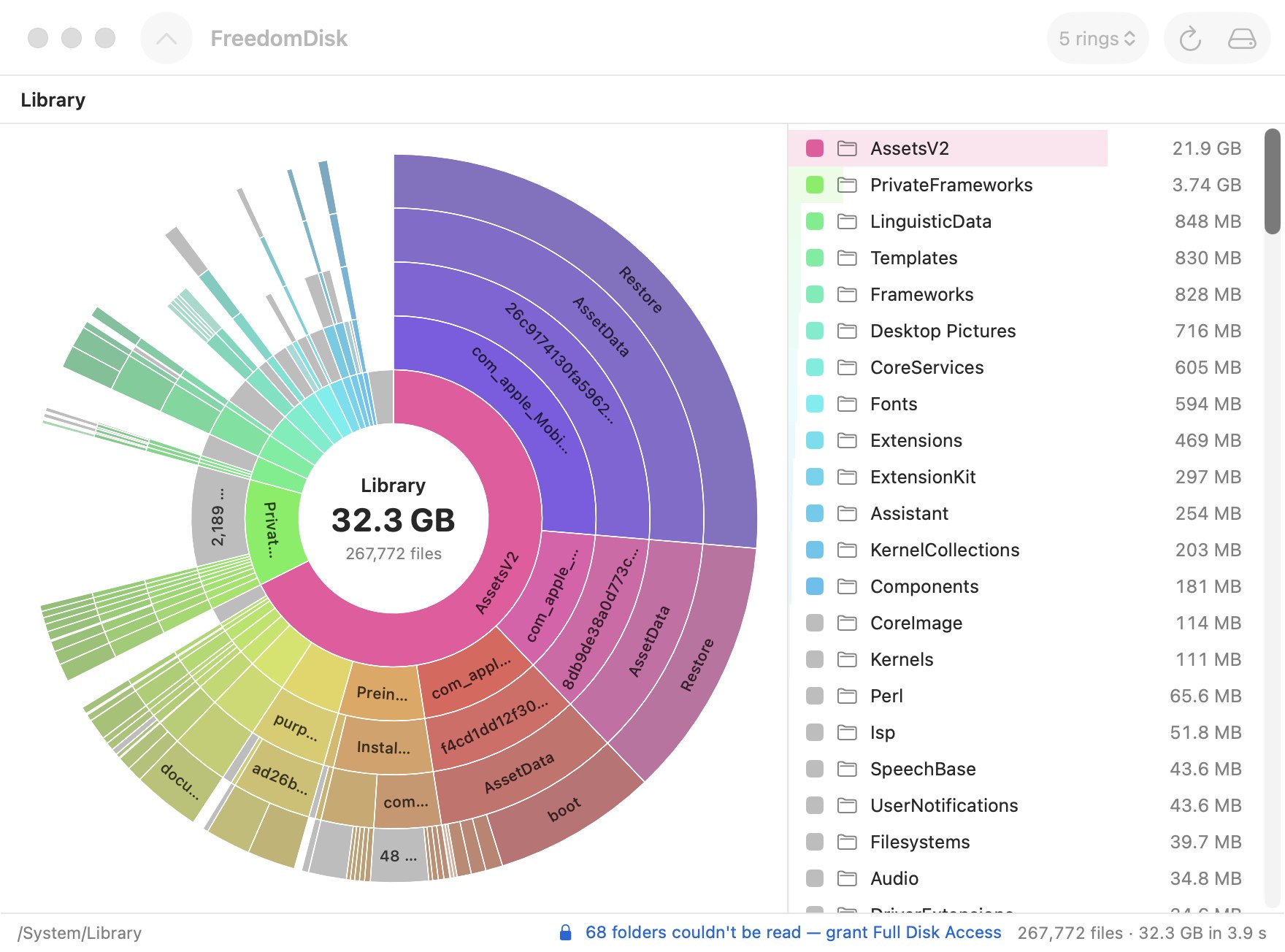Click the PrivateFrameworks folder icon
This screenshot has height=952, width=1285.
(847, 185)
